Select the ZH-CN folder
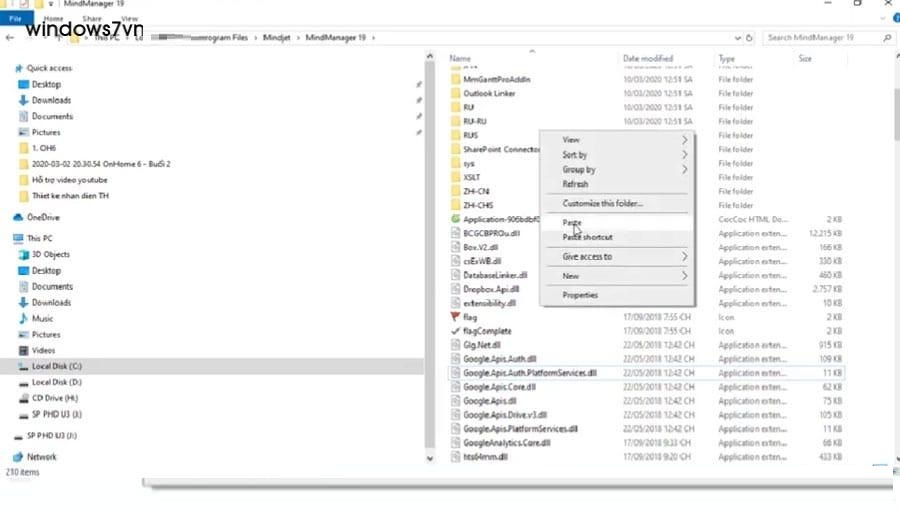The width and height of the screenshot is (900, 511). click(476, 192)
